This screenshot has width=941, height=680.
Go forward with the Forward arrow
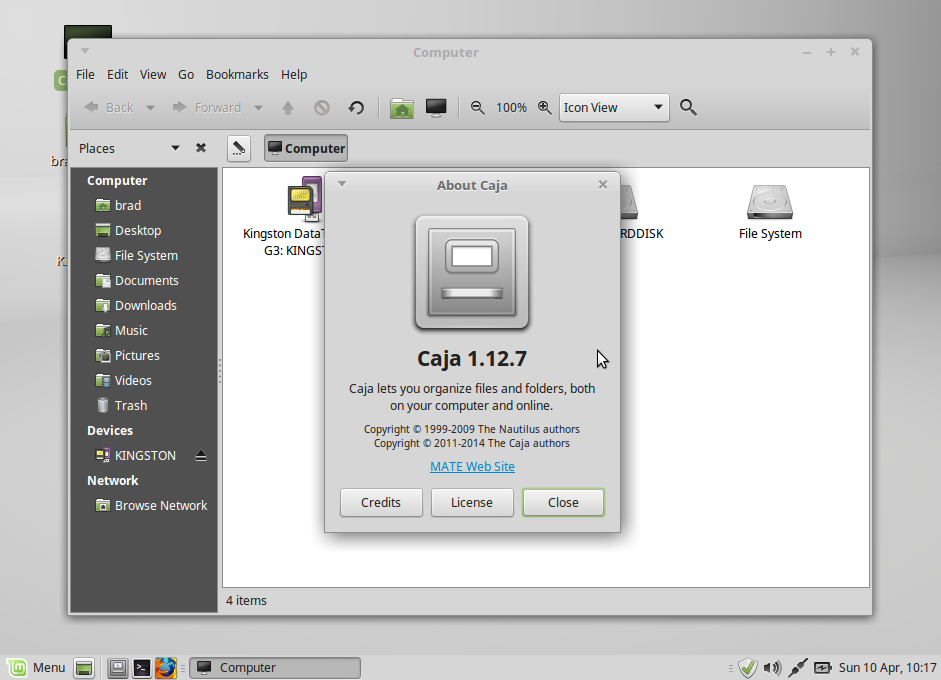coord(206,107)
